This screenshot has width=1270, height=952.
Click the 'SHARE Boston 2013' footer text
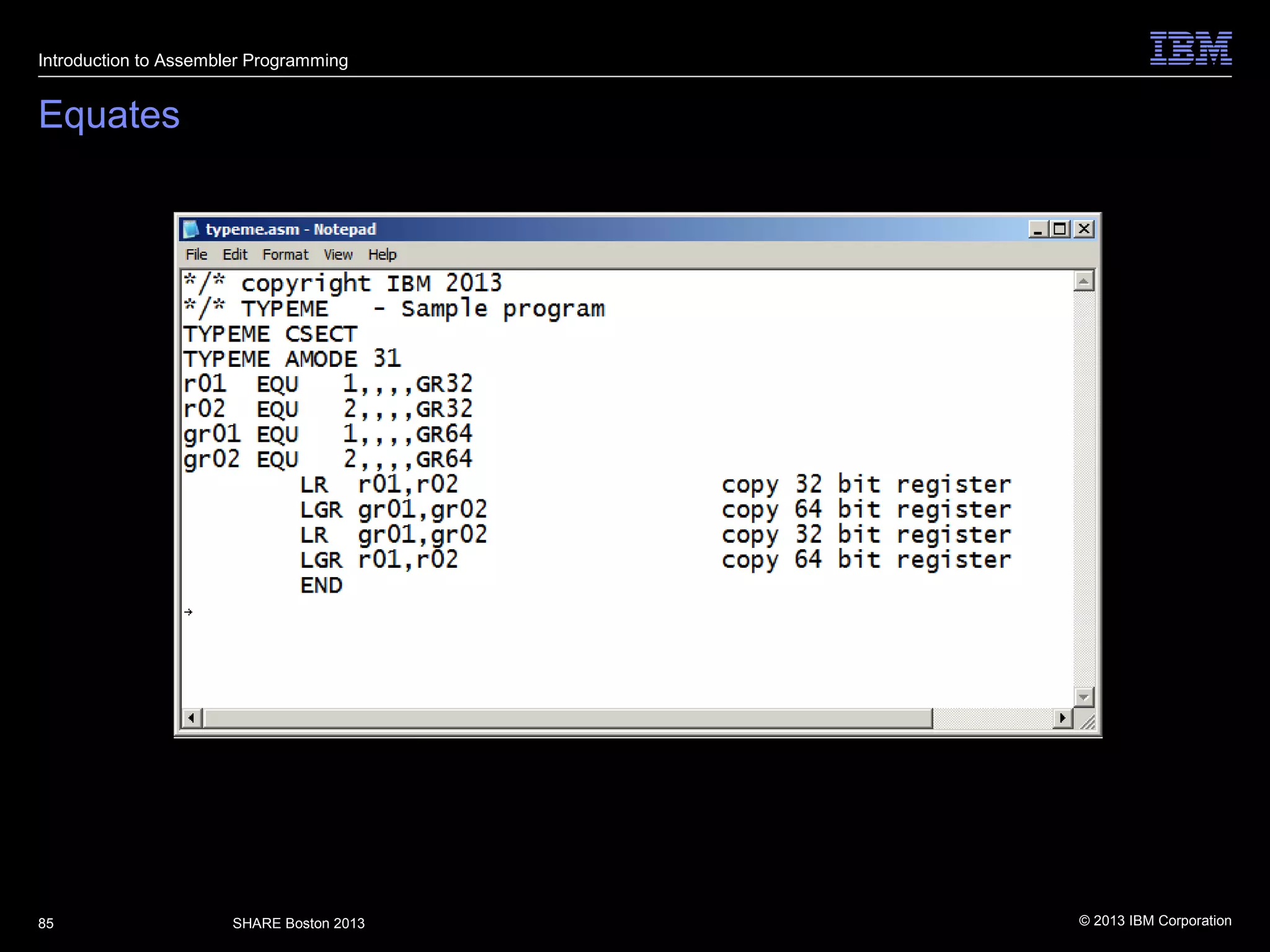(x=298, y=923)
